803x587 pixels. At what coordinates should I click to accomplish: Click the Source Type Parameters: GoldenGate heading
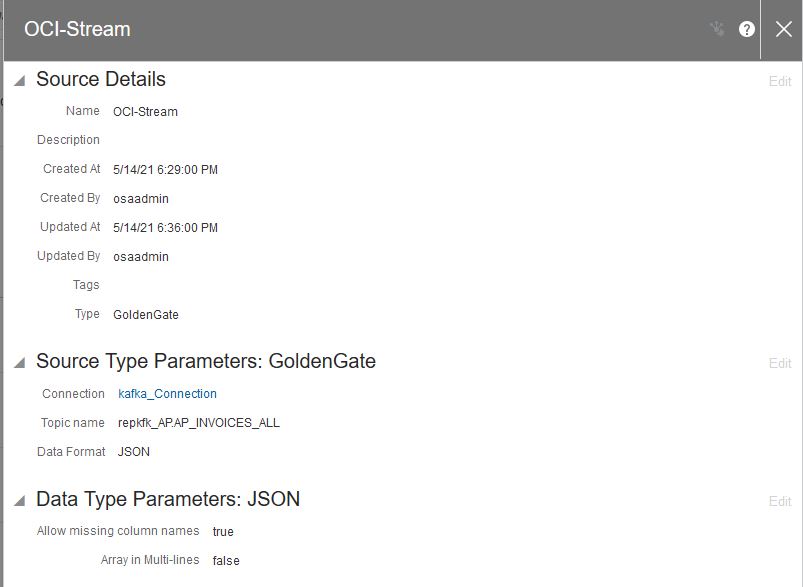pyautogui.click(x=206, y=361)
